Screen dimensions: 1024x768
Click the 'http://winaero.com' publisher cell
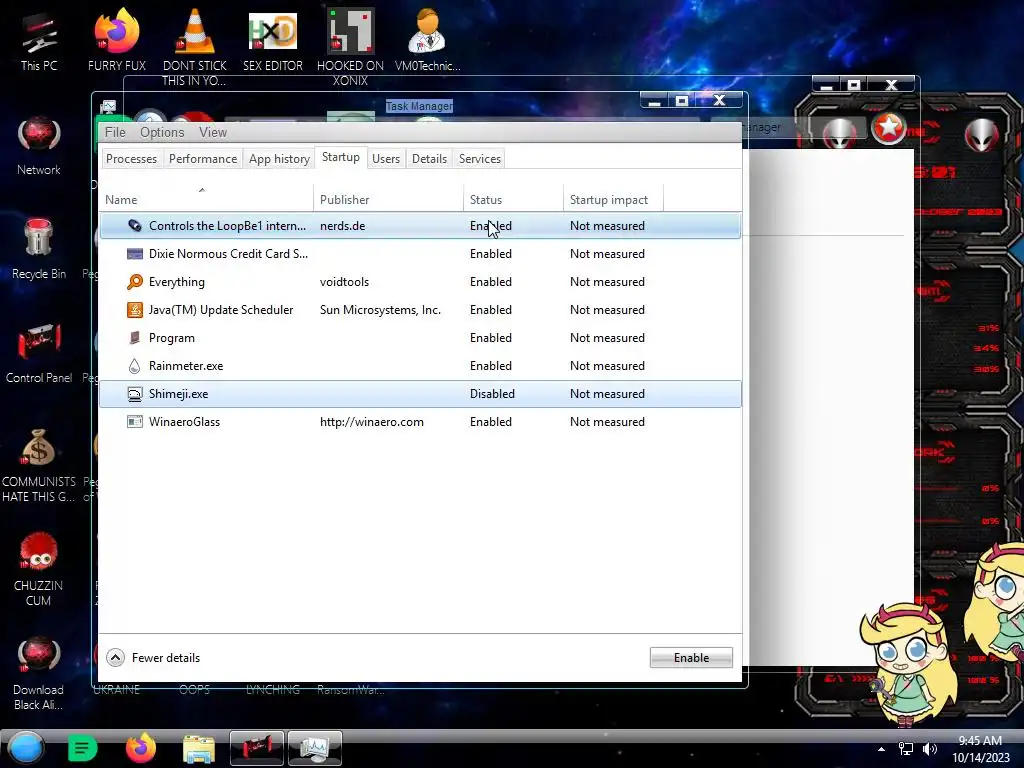point(372,422)
